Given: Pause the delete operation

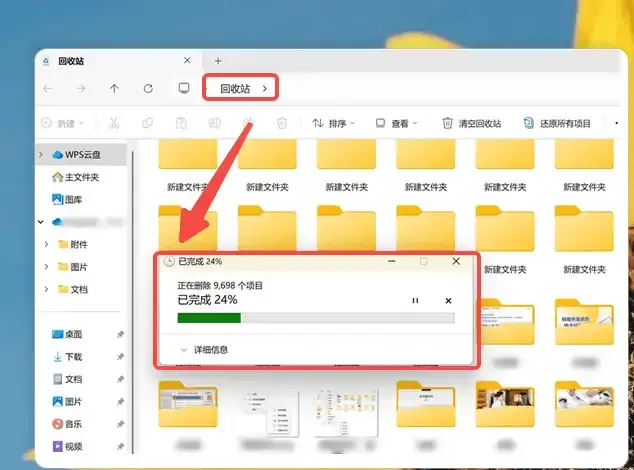Looking at the screenshot, I should [x=415, y=301].
